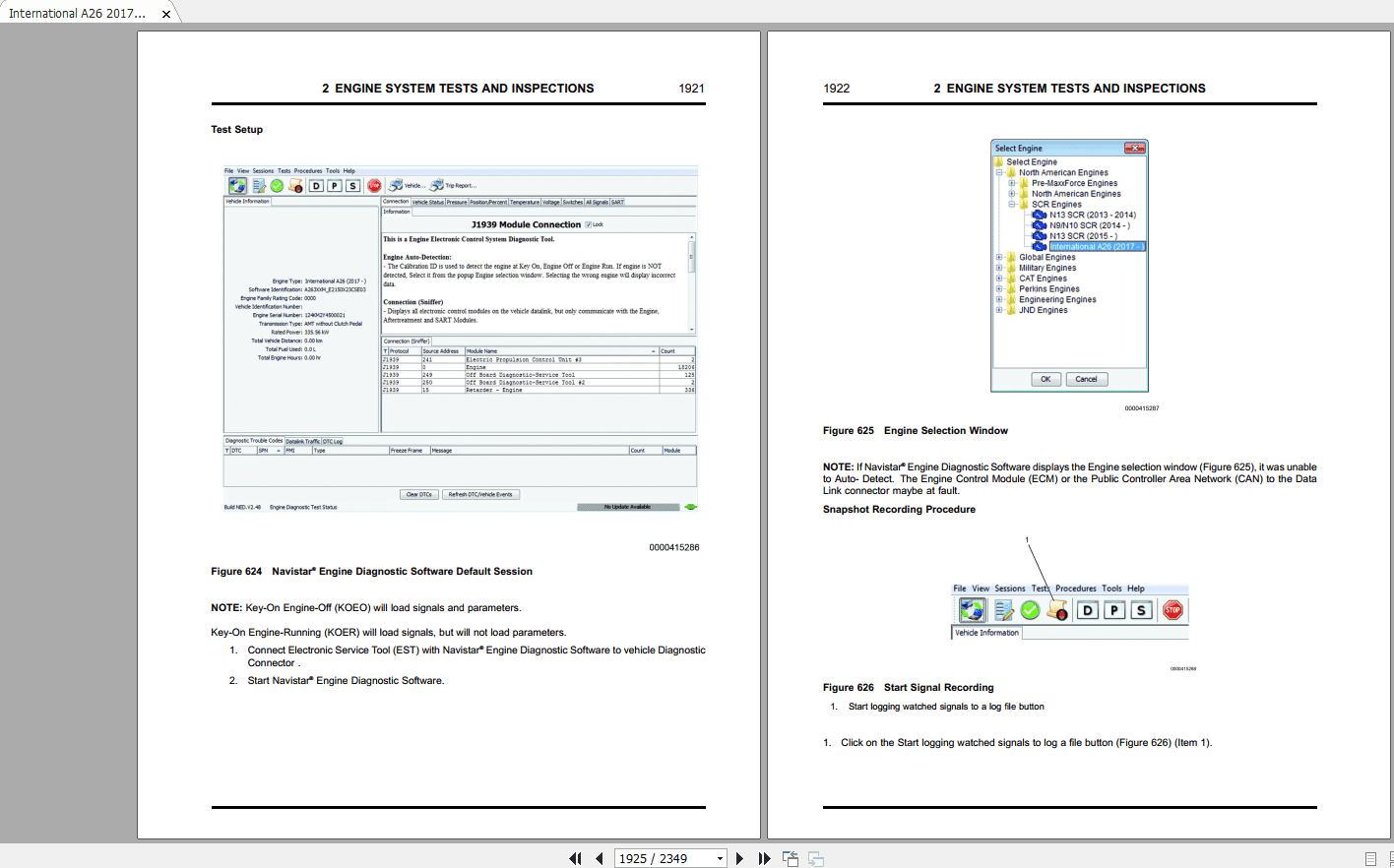The image size is (1394, 868).
Task: Go to the previous page
Action: tap(600, 858)
